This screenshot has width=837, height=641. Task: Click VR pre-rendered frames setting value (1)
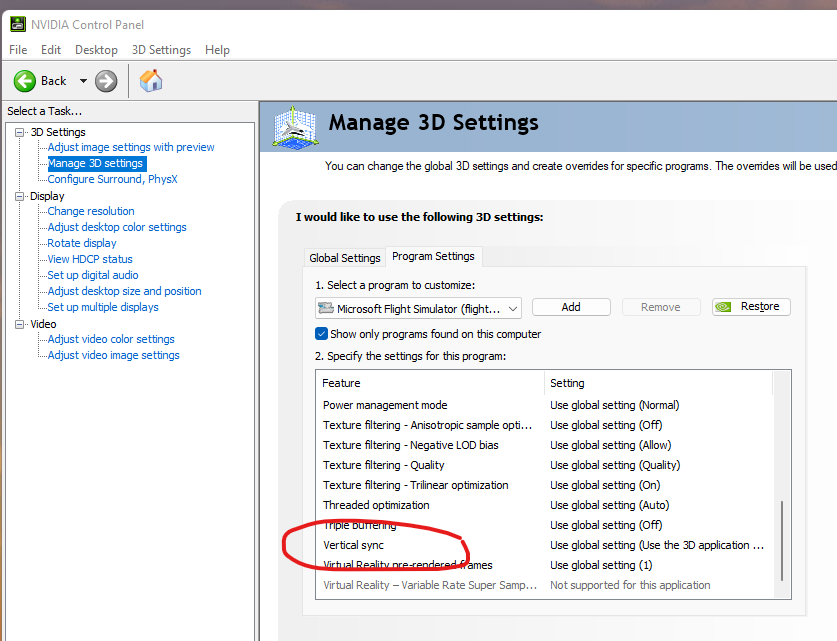(601, 565)
